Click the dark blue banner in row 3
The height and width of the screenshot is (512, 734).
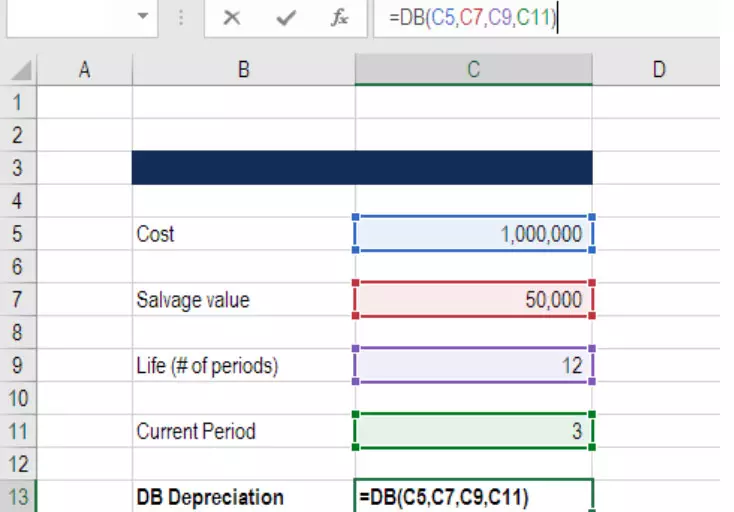(362, 168)
